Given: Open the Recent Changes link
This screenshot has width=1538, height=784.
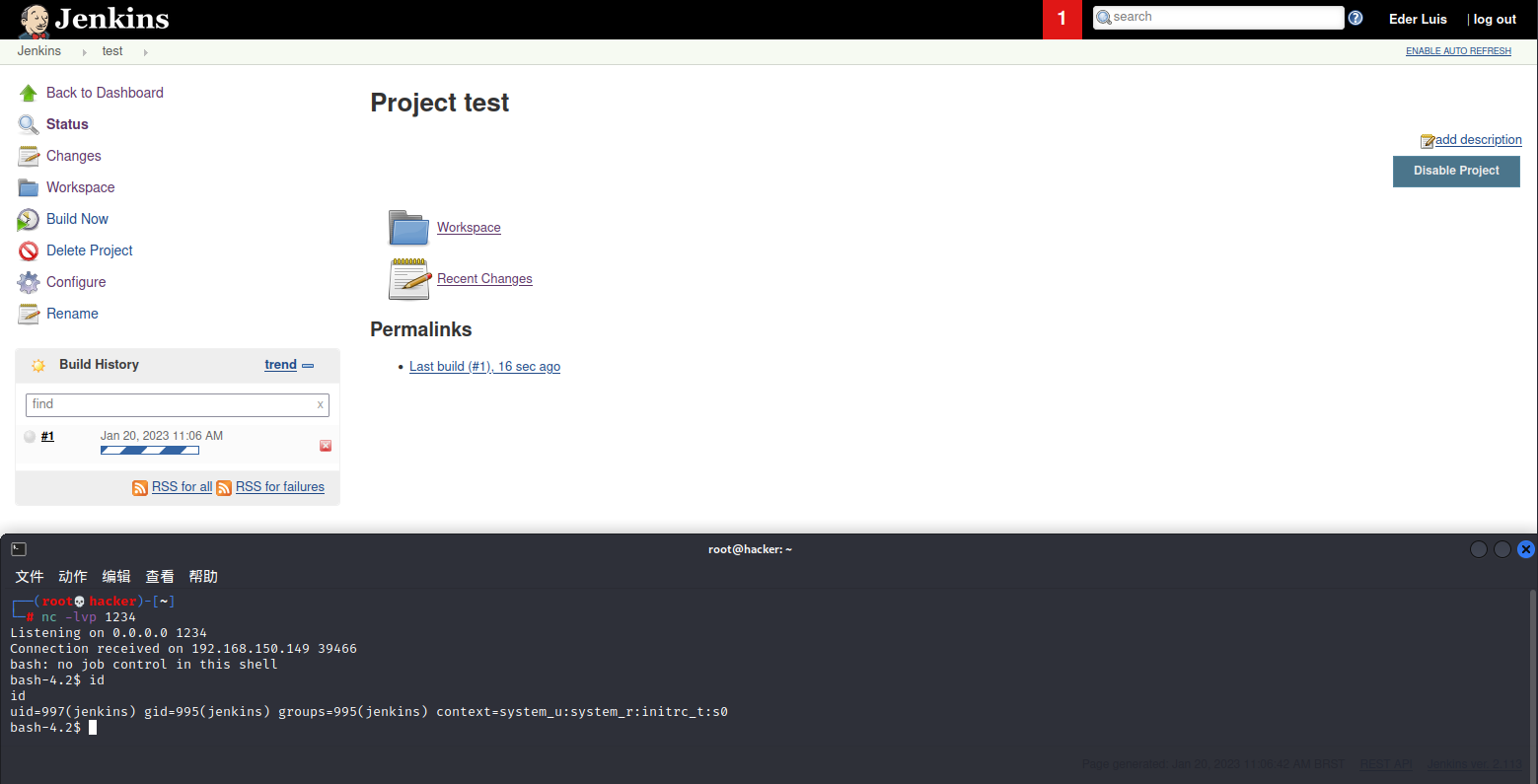Looking at the screenshot, I should (484, 279).
